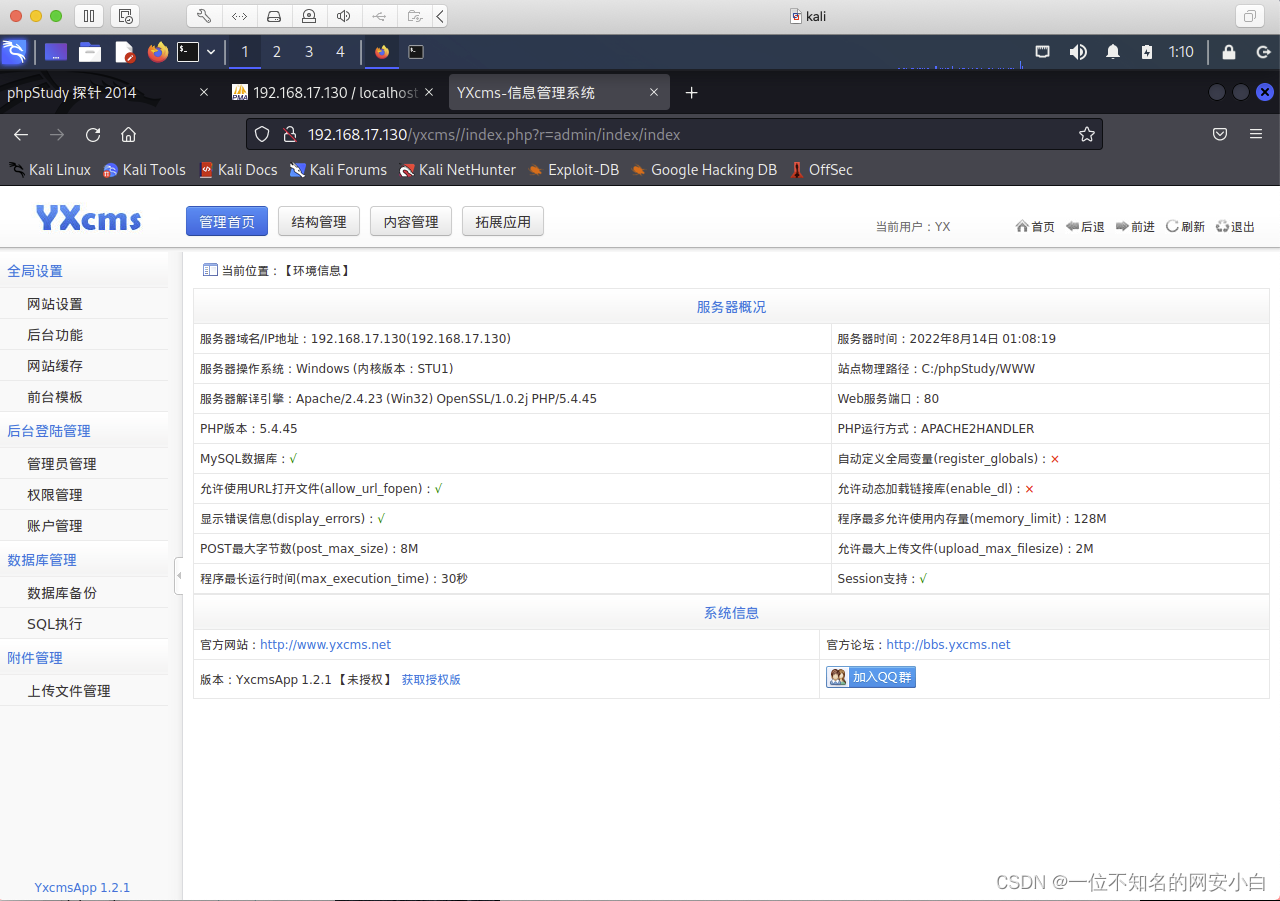Launch Firefox from the Kali panel launcher
This screenshot has height=901, width=1280.
158,52
